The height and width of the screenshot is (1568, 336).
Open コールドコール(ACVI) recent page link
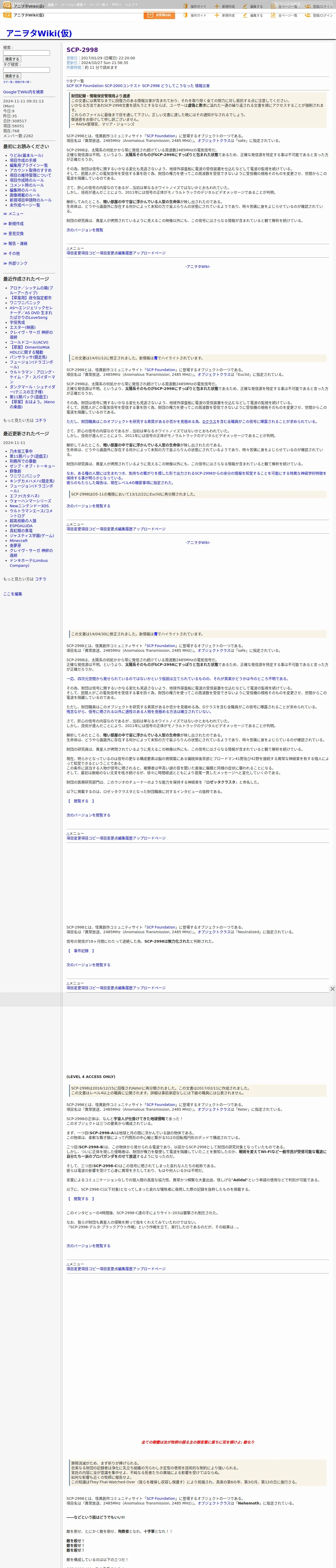coord(29,342)
